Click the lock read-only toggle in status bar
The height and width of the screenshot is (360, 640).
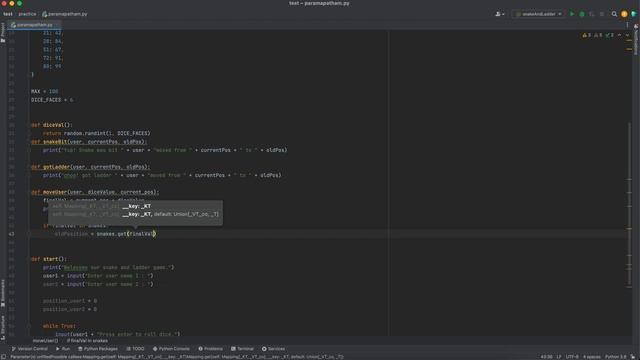(633, 357)
